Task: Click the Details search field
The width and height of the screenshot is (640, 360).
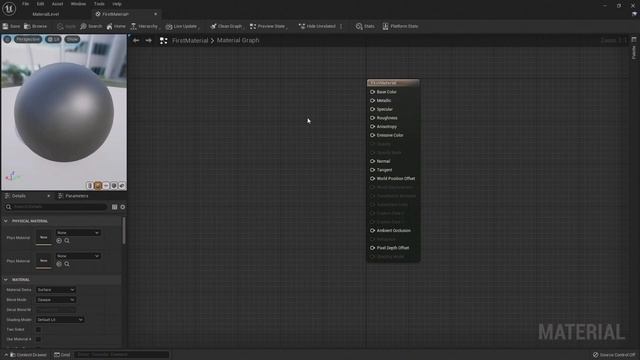Action: coord(56,207)
